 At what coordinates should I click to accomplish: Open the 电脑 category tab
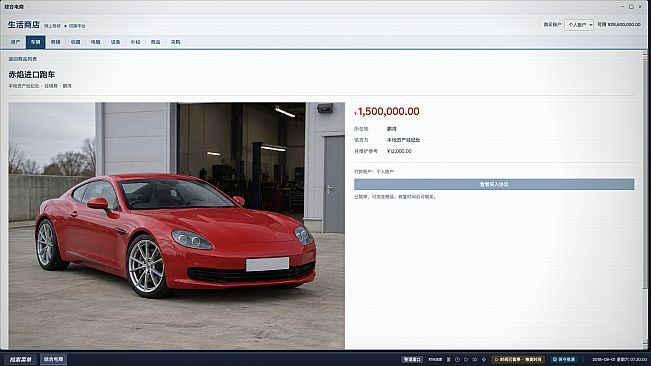click(95, 42)
